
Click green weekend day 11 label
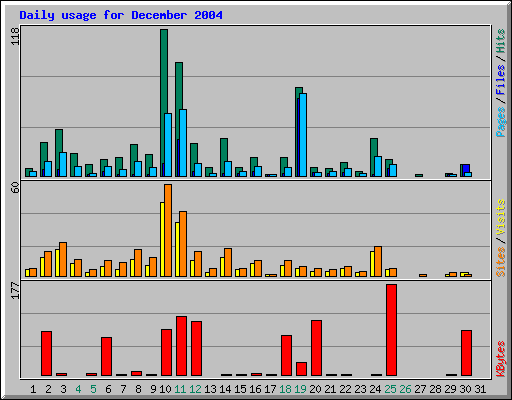click(x=180, y=389)
